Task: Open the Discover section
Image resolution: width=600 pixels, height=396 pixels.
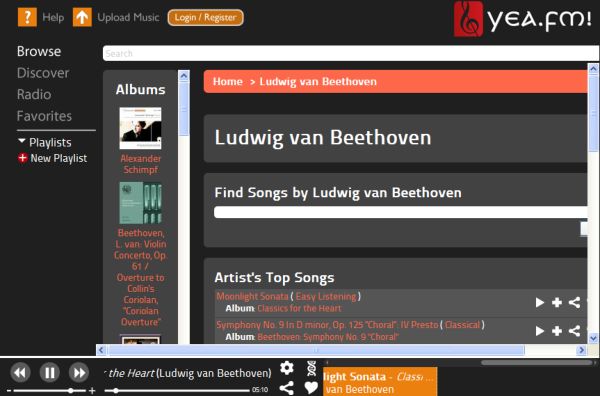Action: coord(43,73)
